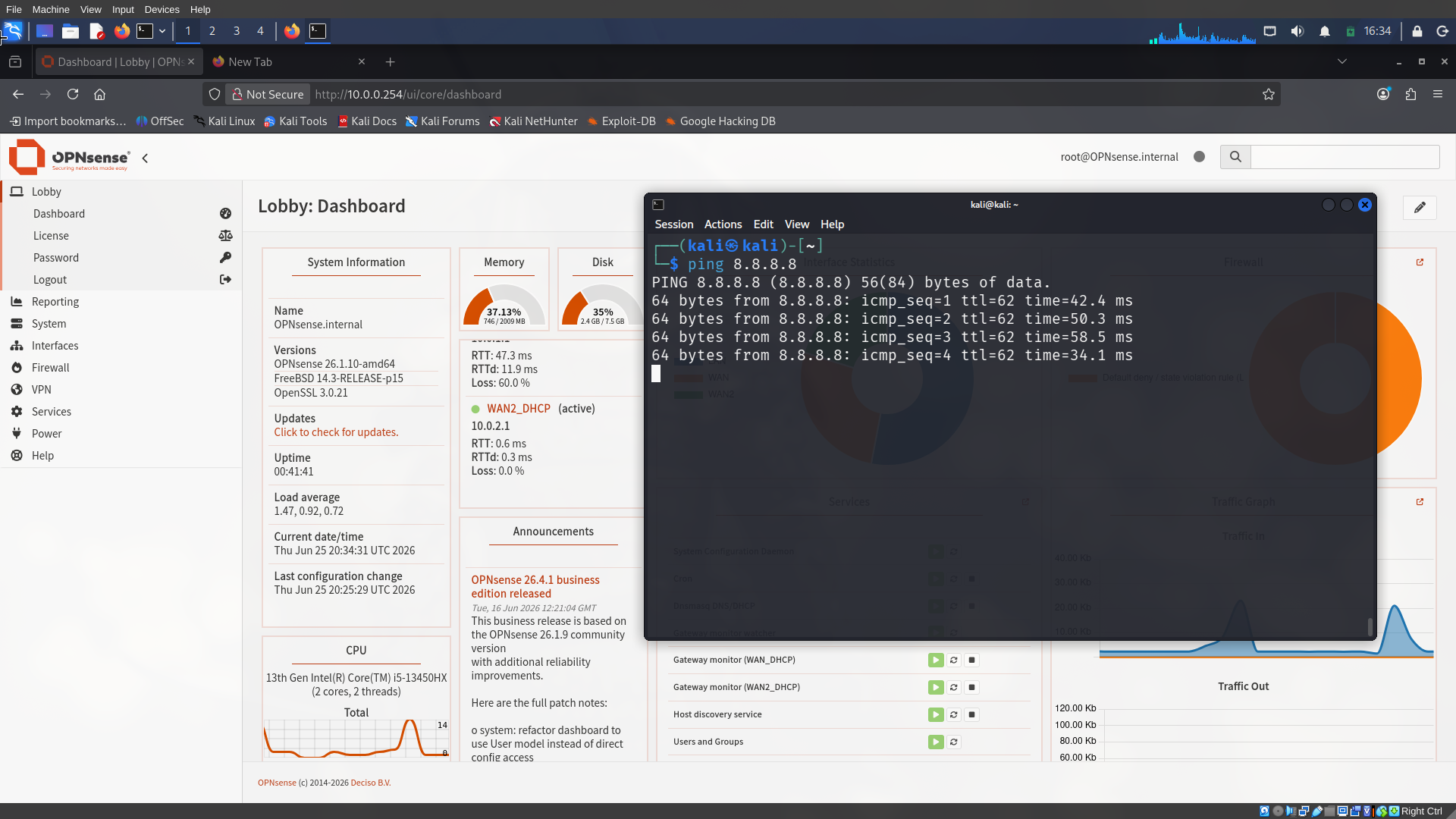This screenshot has height=819, width=1456.
Task: Open Kali Docs bookmark
Action: 367,121
